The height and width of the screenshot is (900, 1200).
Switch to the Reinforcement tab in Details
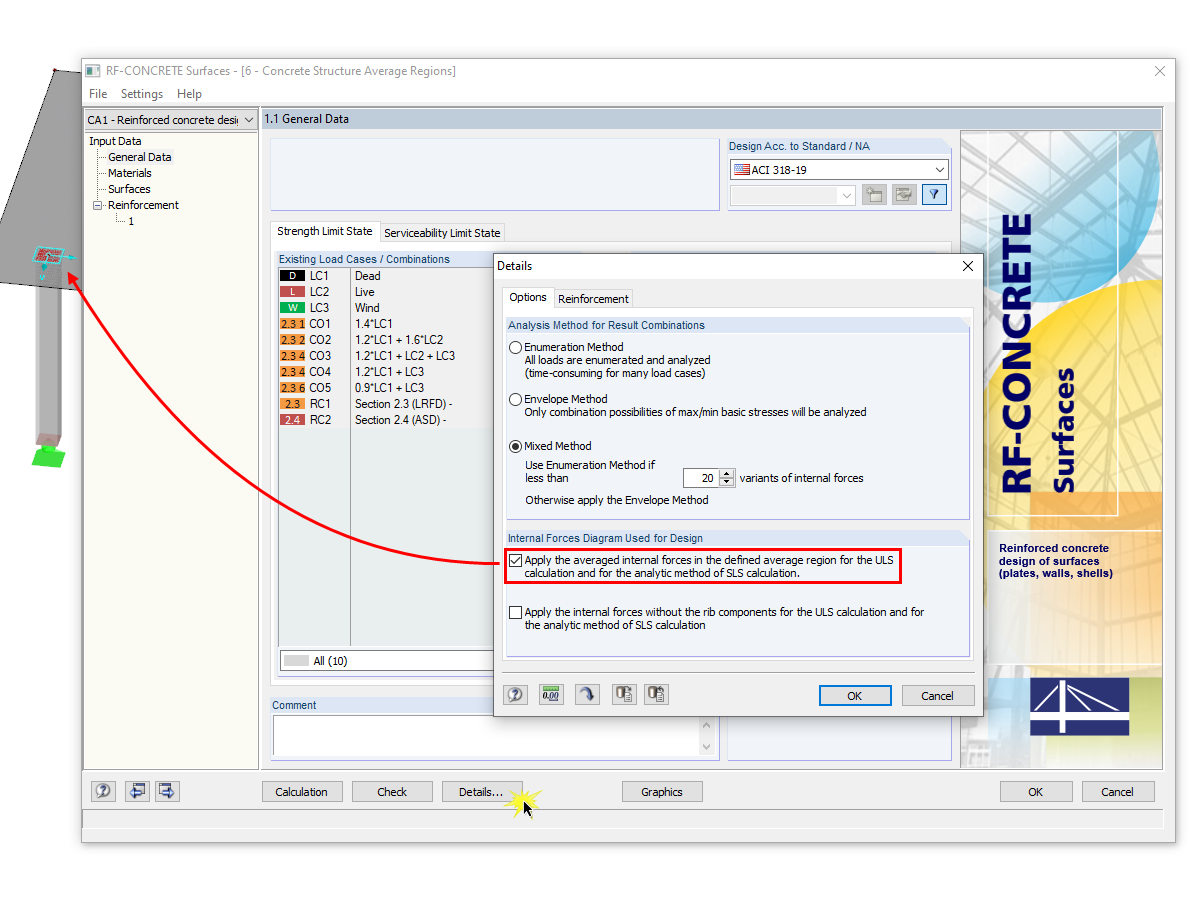pos(593,298)
